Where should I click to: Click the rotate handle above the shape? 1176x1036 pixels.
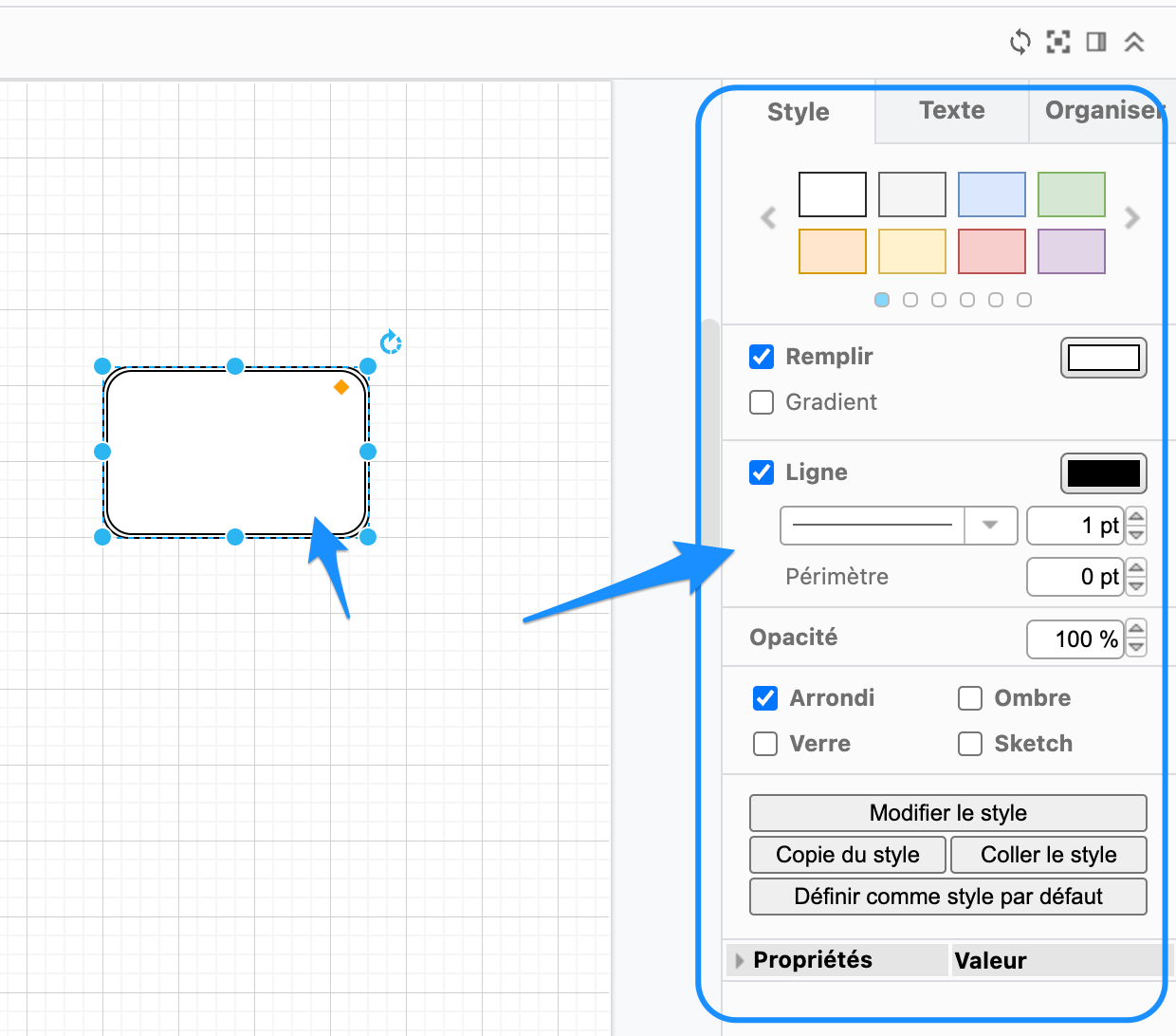(x=391, y=342)
